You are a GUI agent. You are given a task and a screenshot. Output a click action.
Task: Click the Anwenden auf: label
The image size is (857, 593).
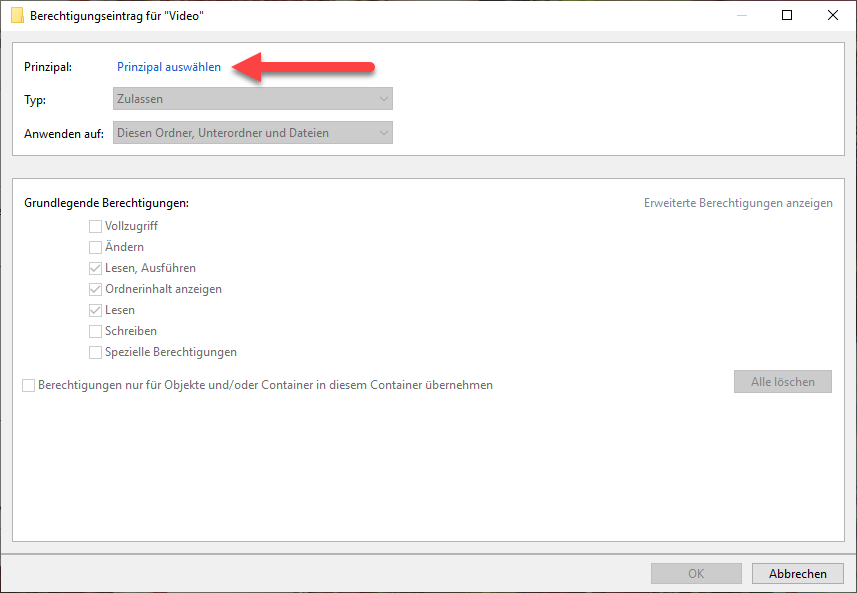(64, 133)
